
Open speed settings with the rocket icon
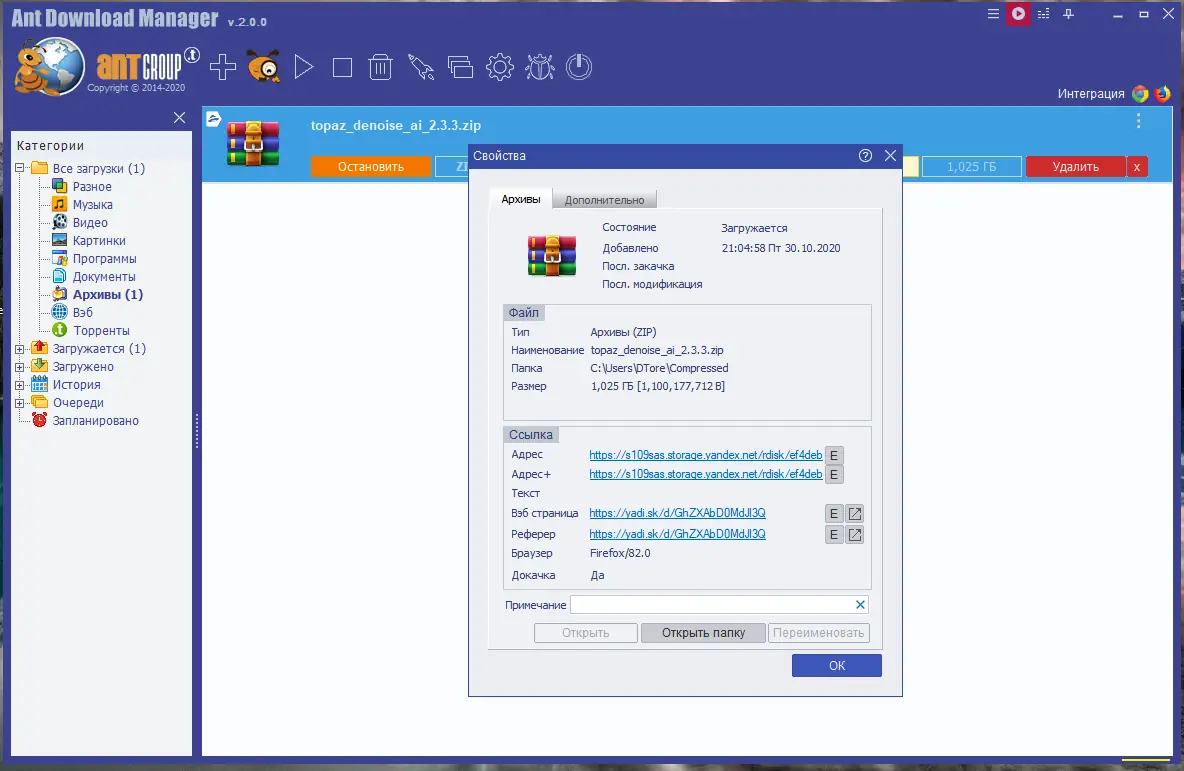pos(421,66)
